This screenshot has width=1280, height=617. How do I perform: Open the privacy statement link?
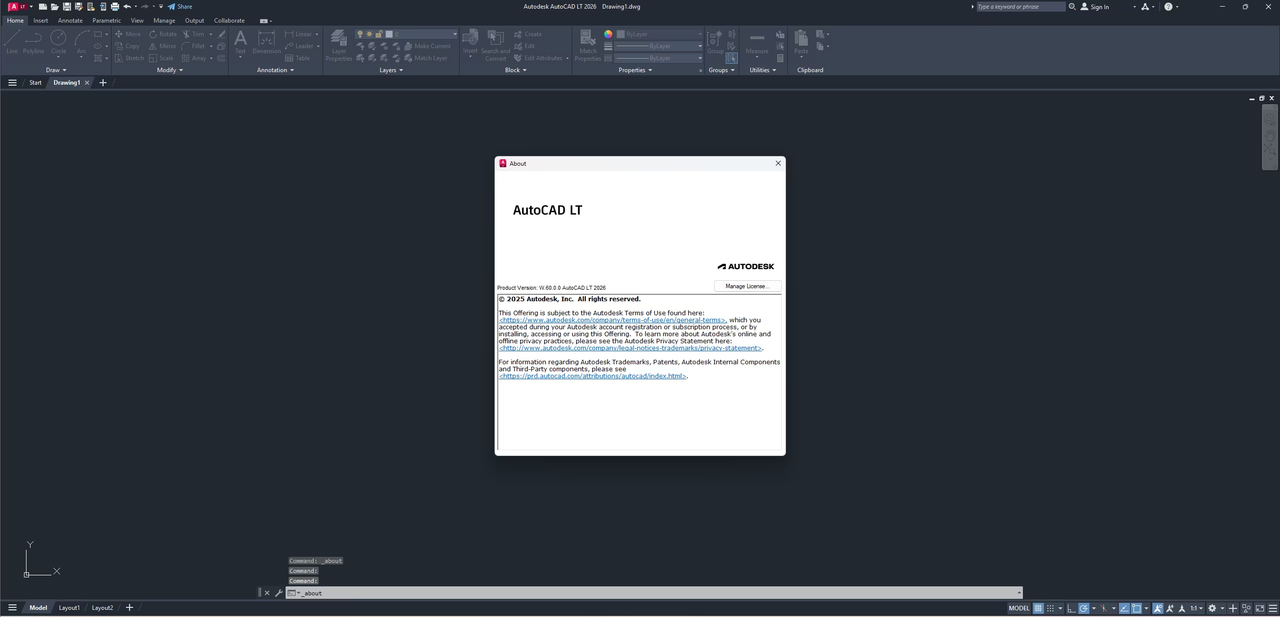630,348
